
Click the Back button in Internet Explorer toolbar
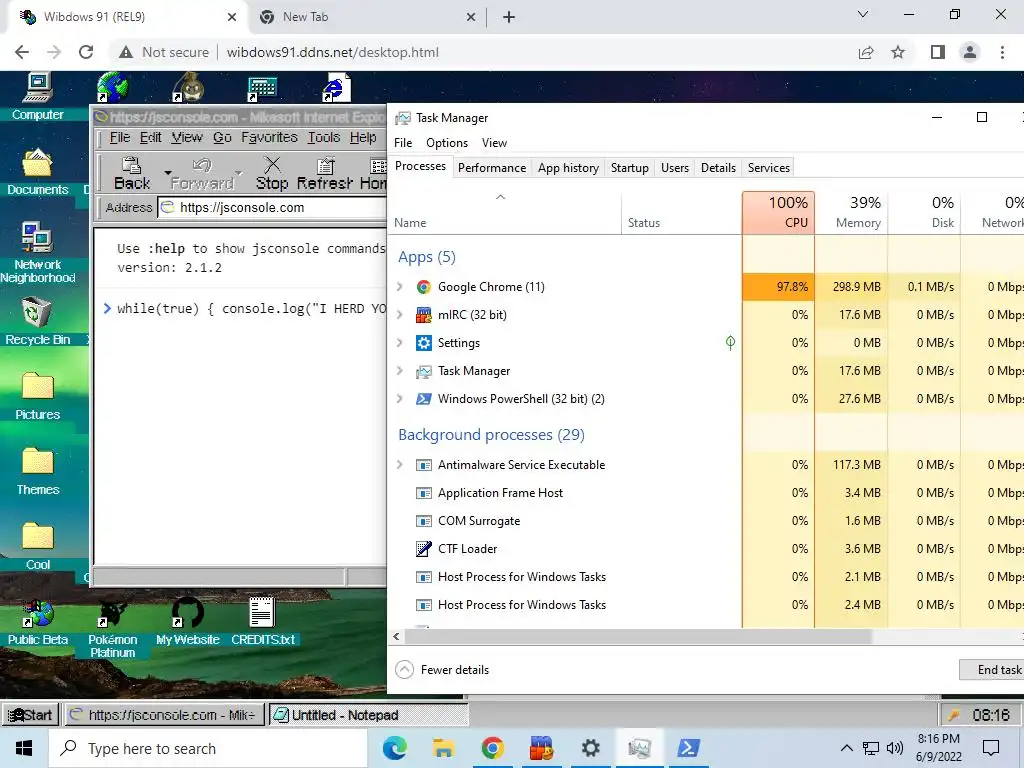click(x=132, y=173)
